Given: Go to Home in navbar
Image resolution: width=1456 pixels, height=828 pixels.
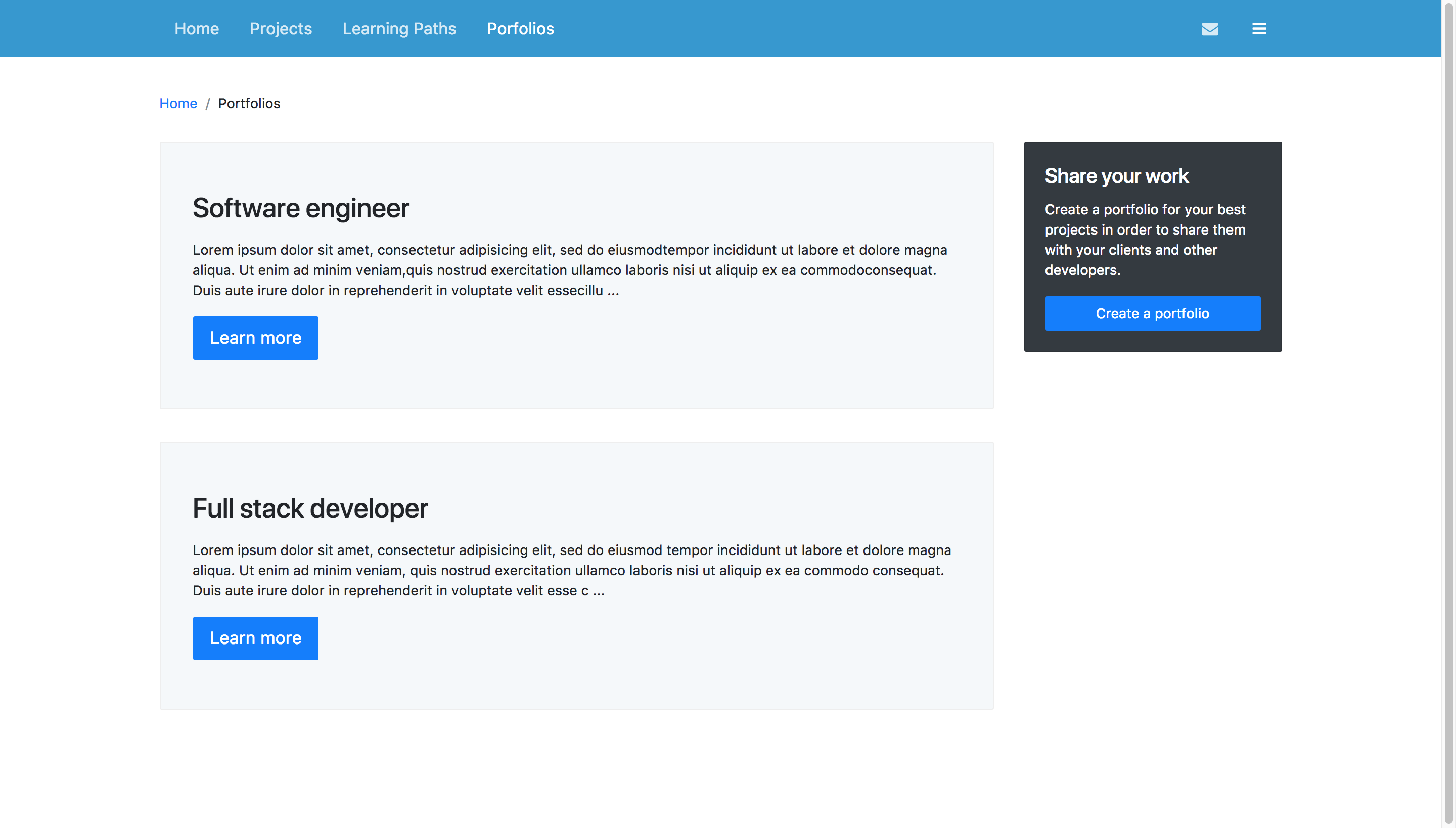Looking at the screenshot, I should [196, 28].
